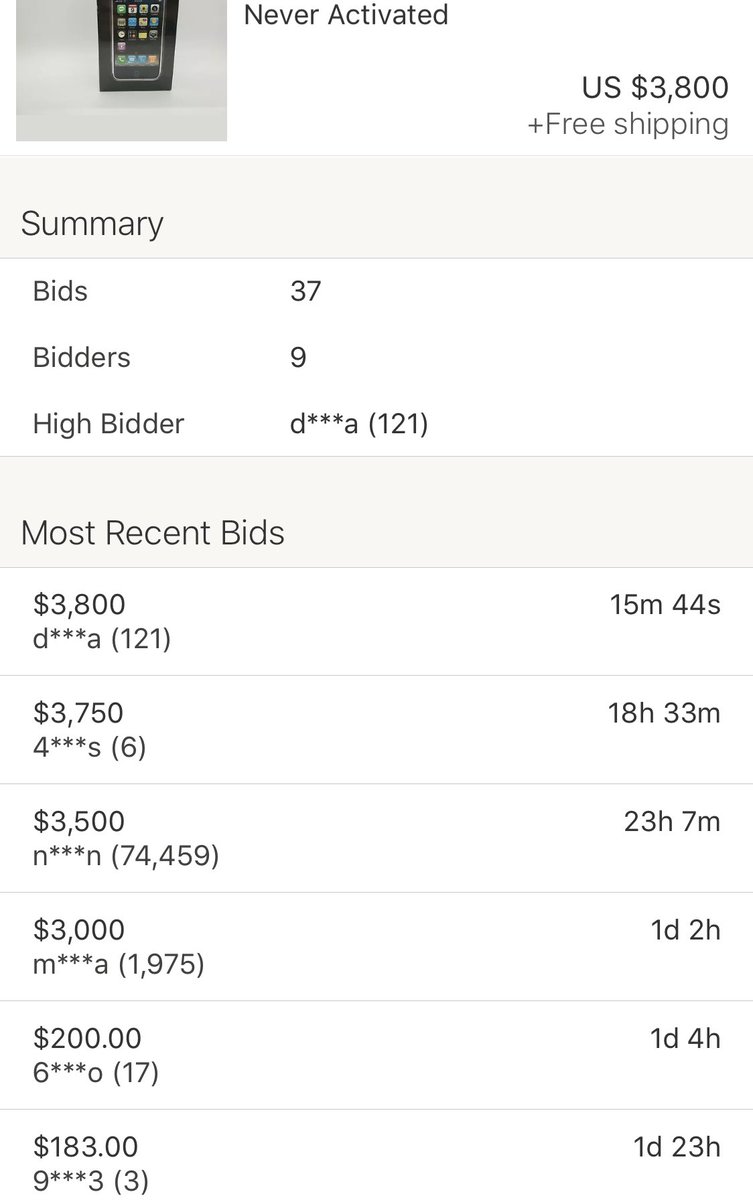Tap bidder 6***o (17)
Image resolution: width=753 pixels, height=1200 pixels.
tap(96, 1072)
